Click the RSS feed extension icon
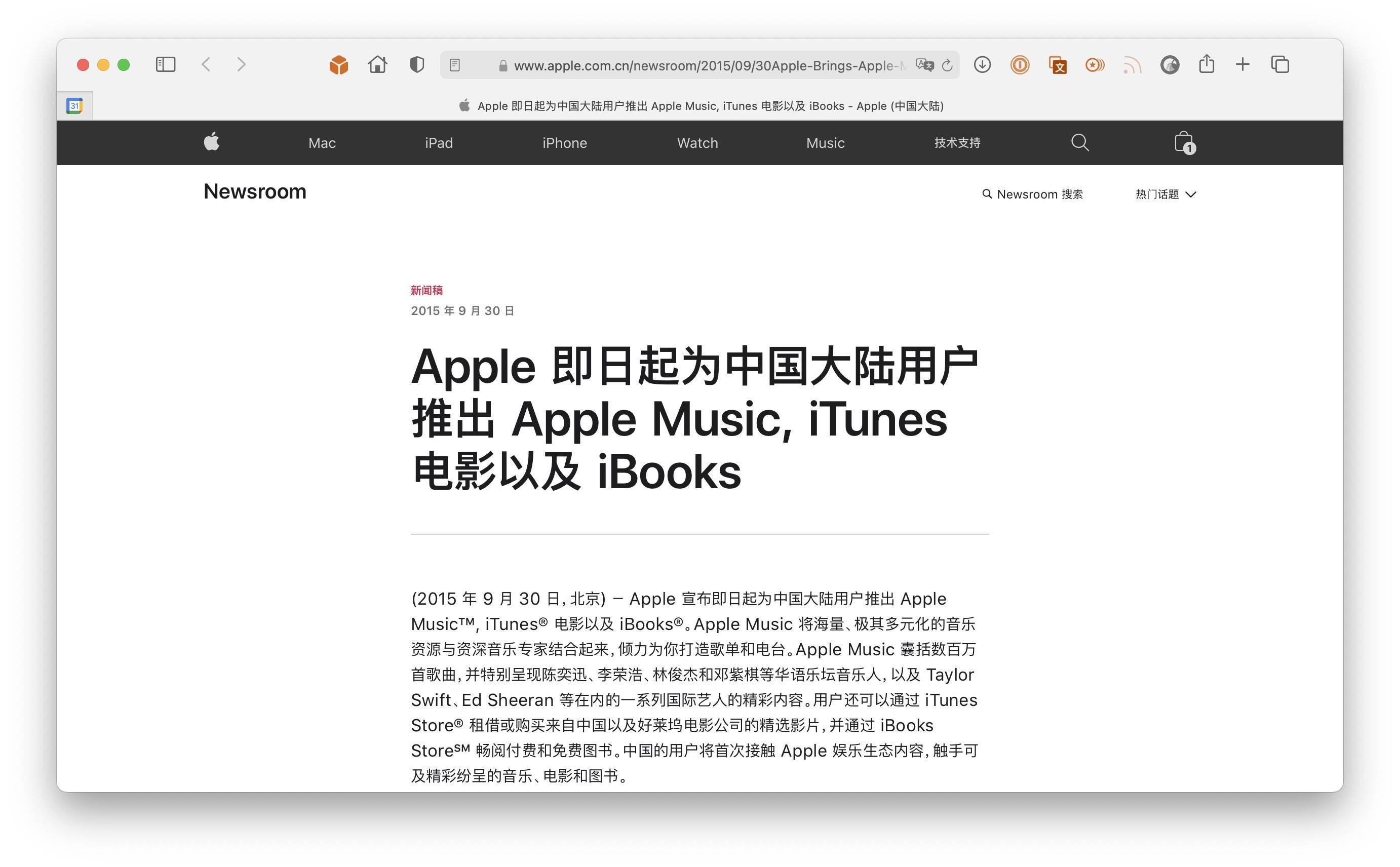 pyautogui.click(x=1131, y=65)
